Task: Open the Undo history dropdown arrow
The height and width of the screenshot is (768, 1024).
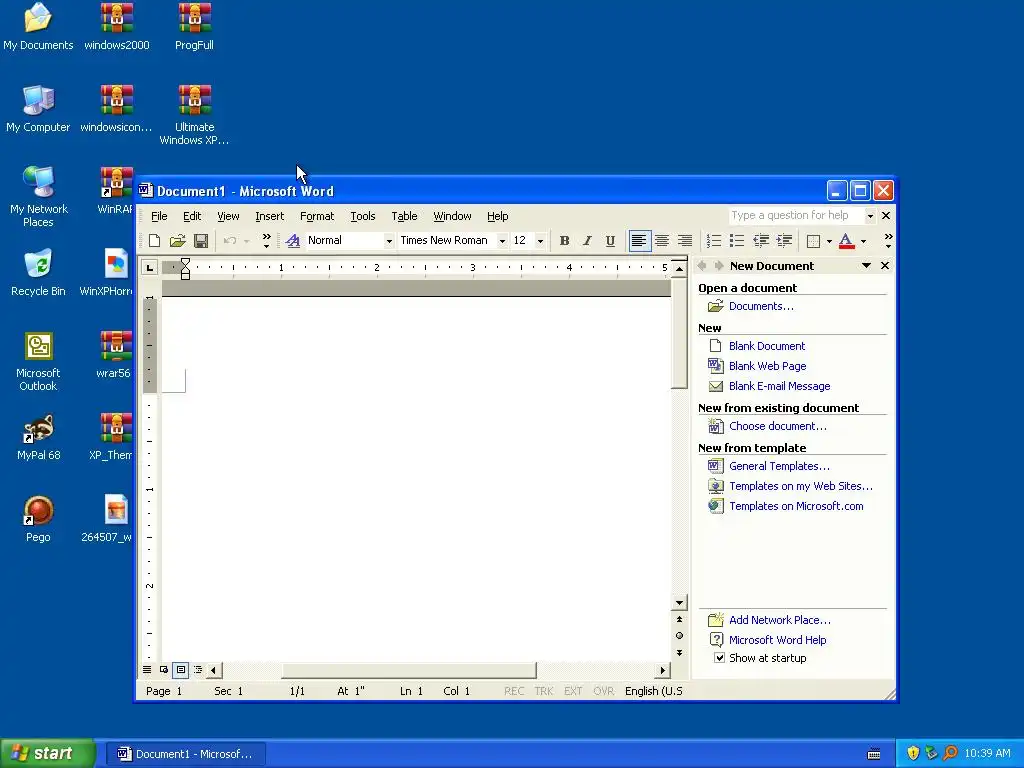Action: coord(247,242)
